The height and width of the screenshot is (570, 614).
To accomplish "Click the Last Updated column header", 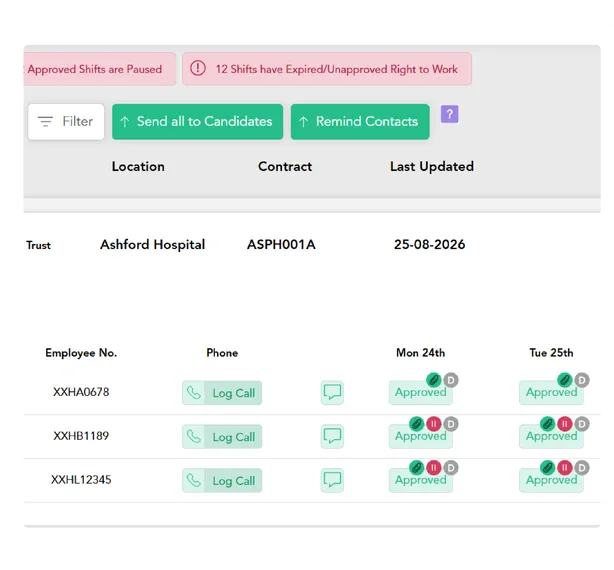I will 432,167.
